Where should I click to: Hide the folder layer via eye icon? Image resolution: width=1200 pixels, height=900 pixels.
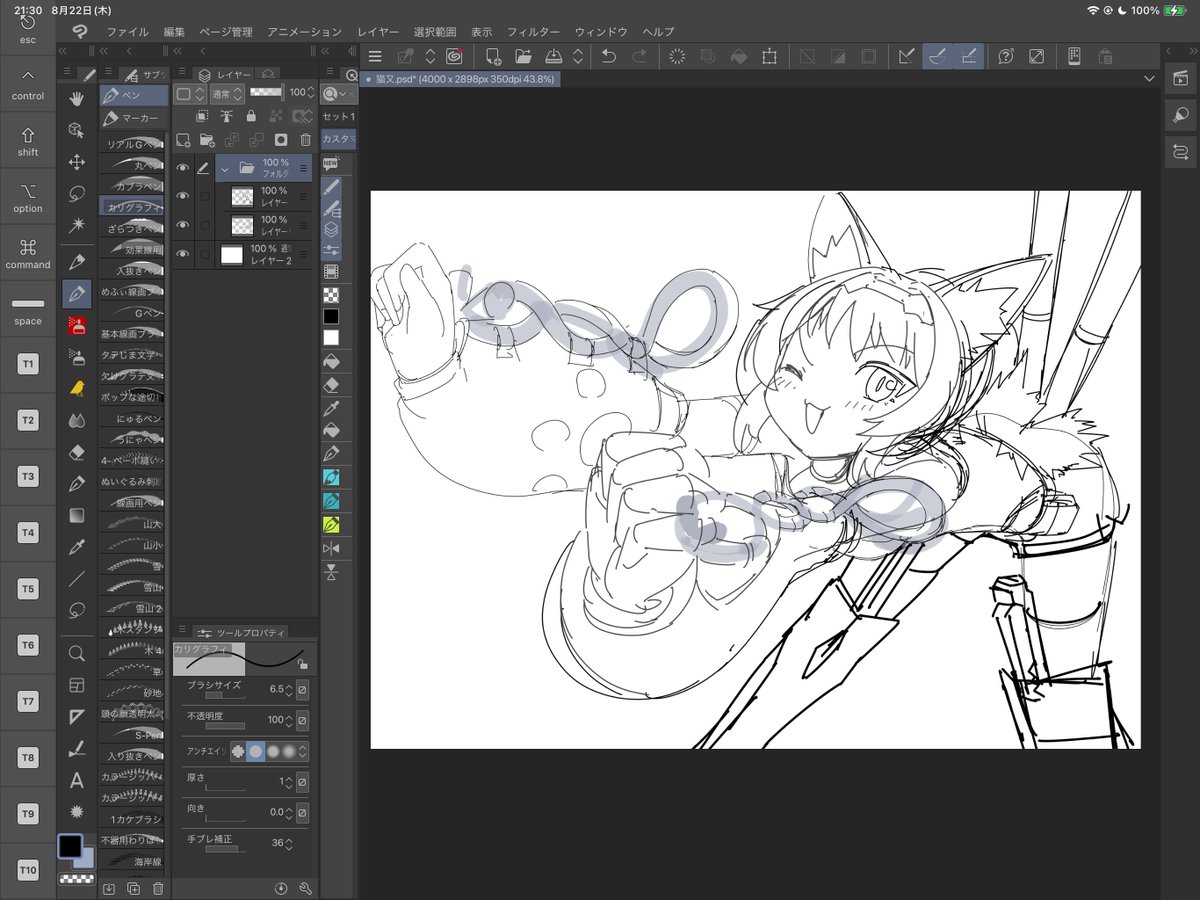183,169
